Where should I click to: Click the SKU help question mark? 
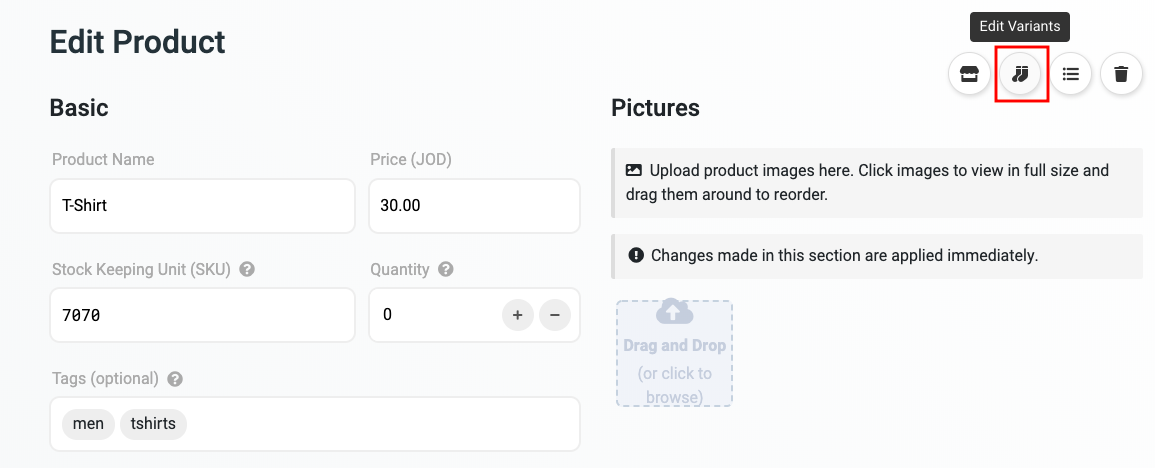tap(247, 269)
